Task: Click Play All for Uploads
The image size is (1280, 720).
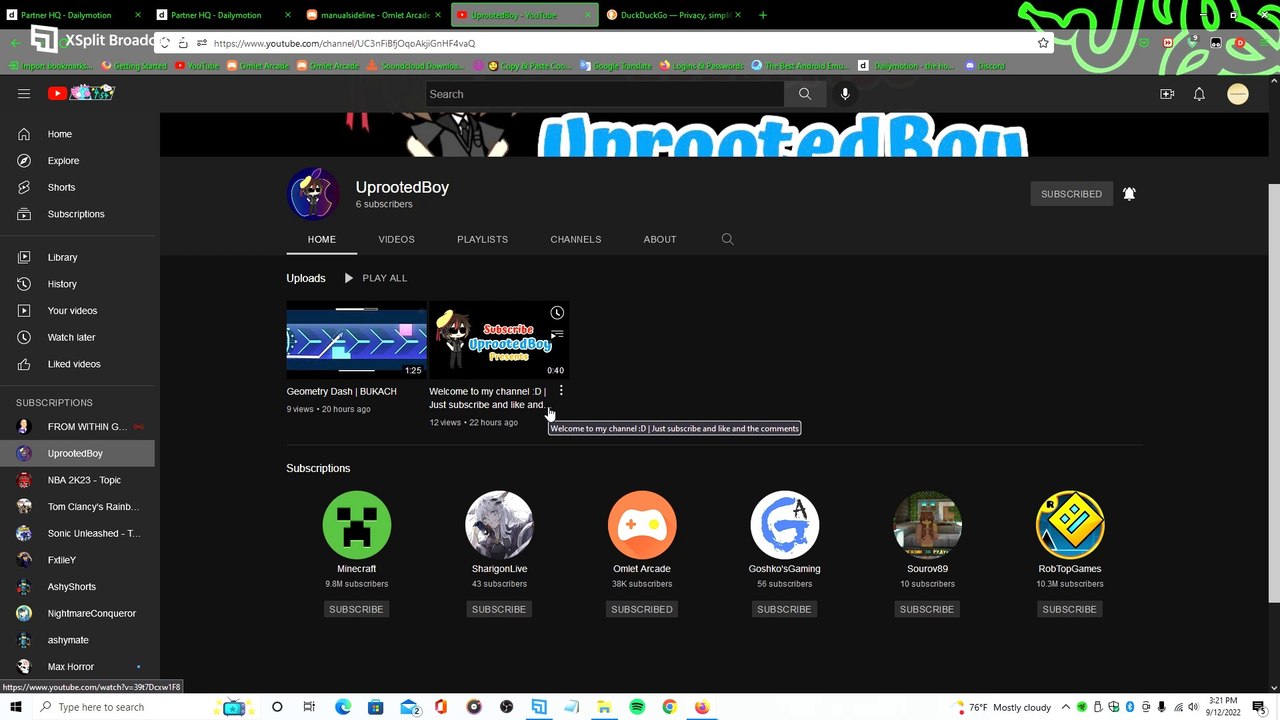Action: (x=375, y=278)
